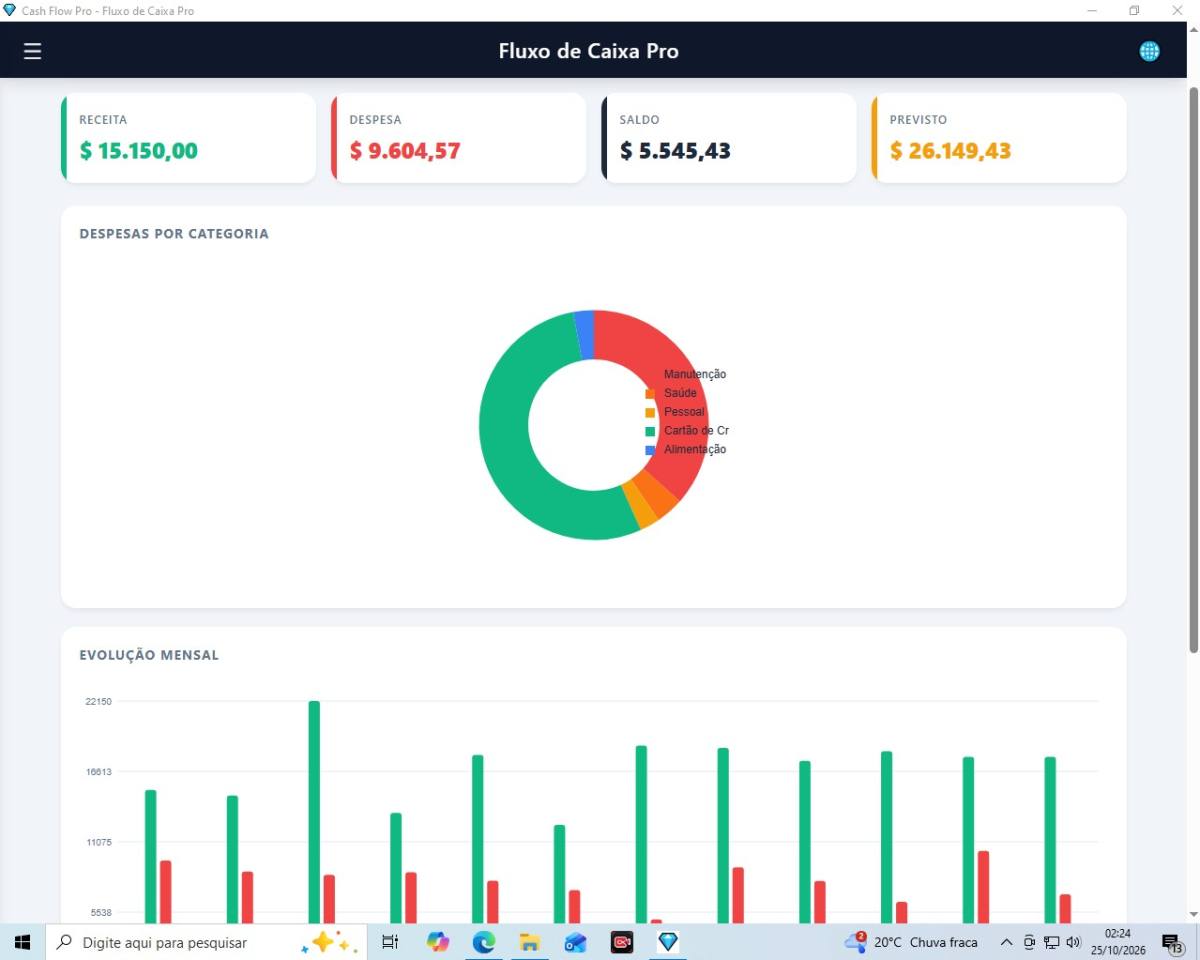
Task: Open the hamburger navigation menu
Action: [33, 51]
